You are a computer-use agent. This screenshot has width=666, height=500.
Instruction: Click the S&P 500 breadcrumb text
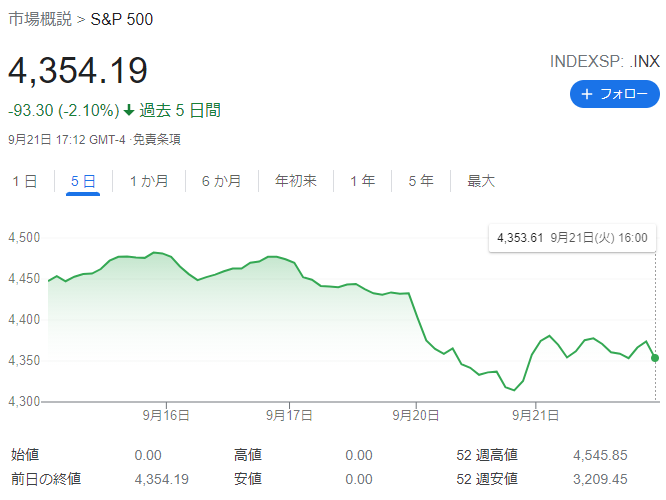tap(122, 19)
